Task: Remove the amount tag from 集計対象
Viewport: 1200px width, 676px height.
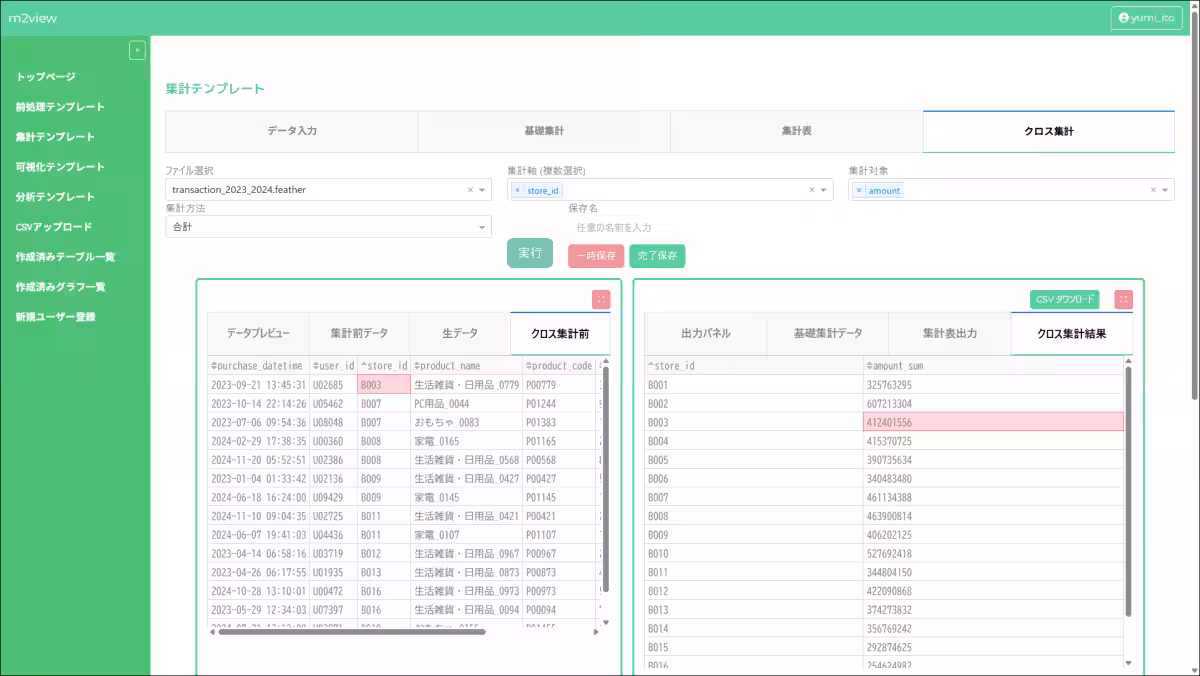Action: 859,190
